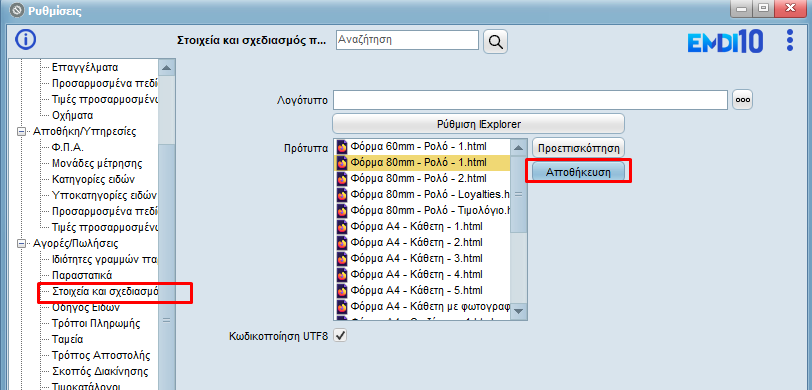Click the icon of Φόρμα 80mm - Ρολό - 2.html
The height and width of the screenshot is (390, 812).
[x=342, y=179]
